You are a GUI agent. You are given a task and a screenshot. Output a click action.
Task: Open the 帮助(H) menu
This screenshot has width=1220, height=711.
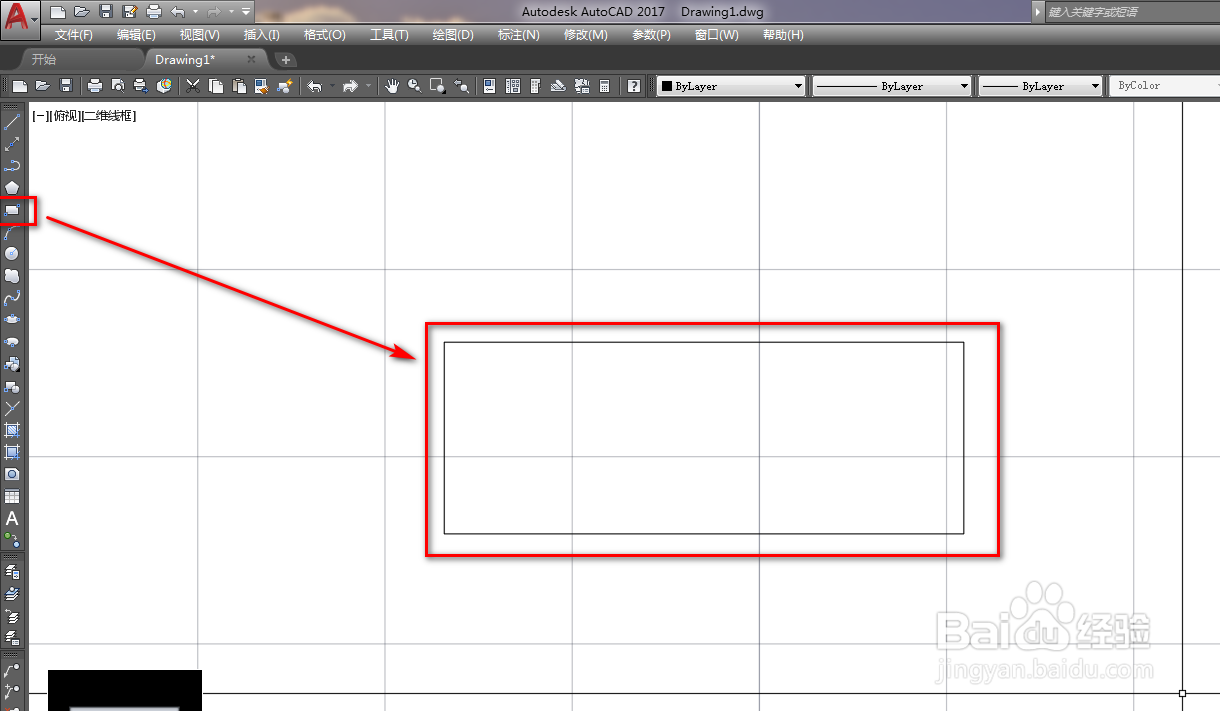[x=783, y=35]
